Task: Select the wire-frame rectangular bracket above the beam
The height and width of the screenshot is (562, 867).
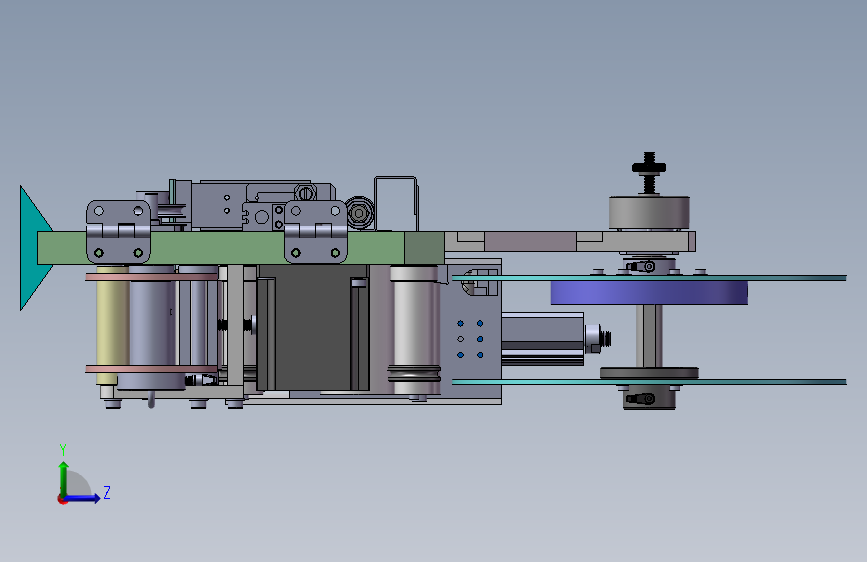Action: point(396,203)
